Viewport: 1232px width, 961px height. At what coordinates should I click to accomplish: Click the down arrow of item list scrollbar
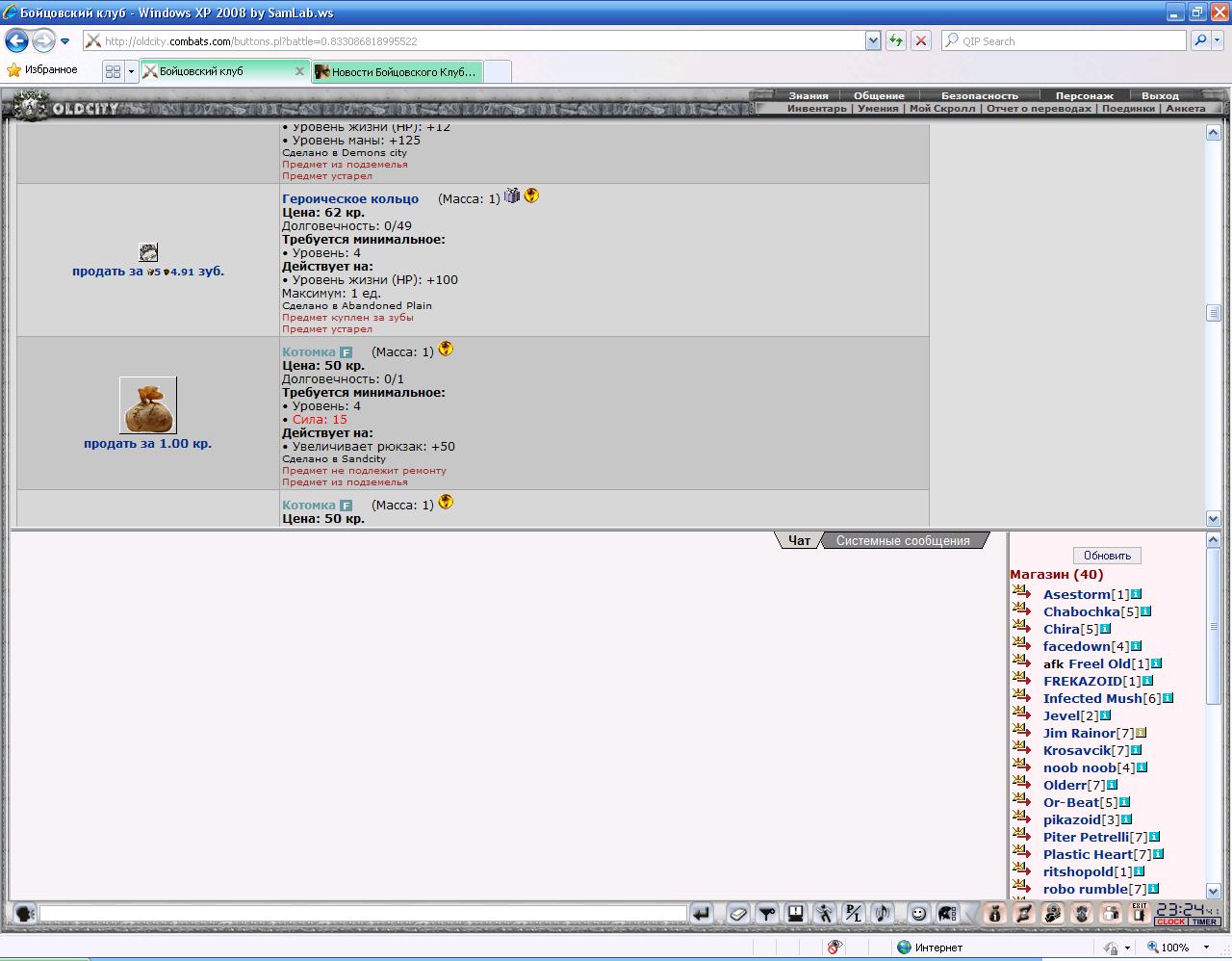1213,518
